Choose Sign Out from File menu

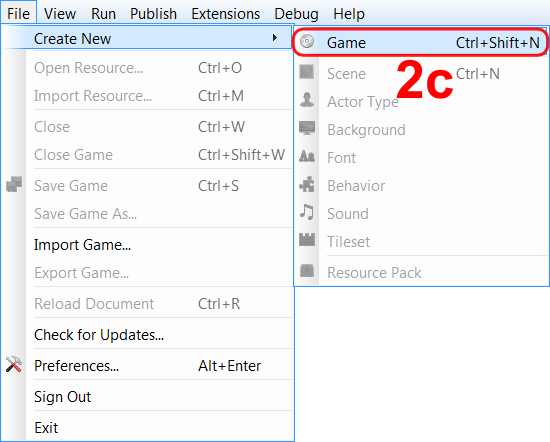147,397
